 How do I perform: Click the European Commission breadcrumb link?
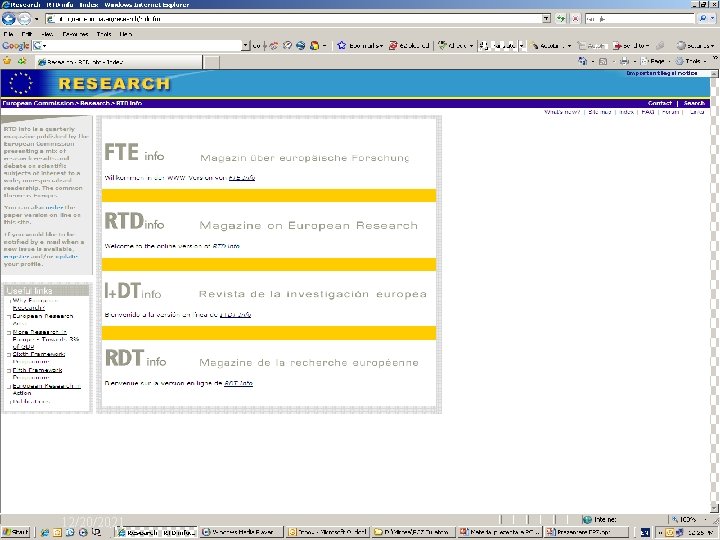[38, 103]
